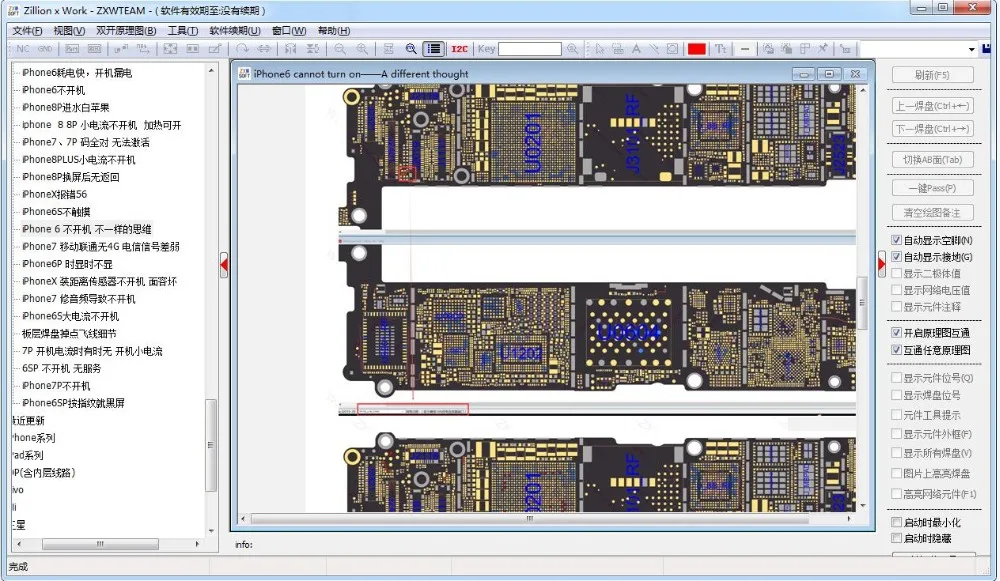This screenshot has height=581, width=1000.
Task: Click the rotate clockwise arrow icon
Action: pos(242,49)
